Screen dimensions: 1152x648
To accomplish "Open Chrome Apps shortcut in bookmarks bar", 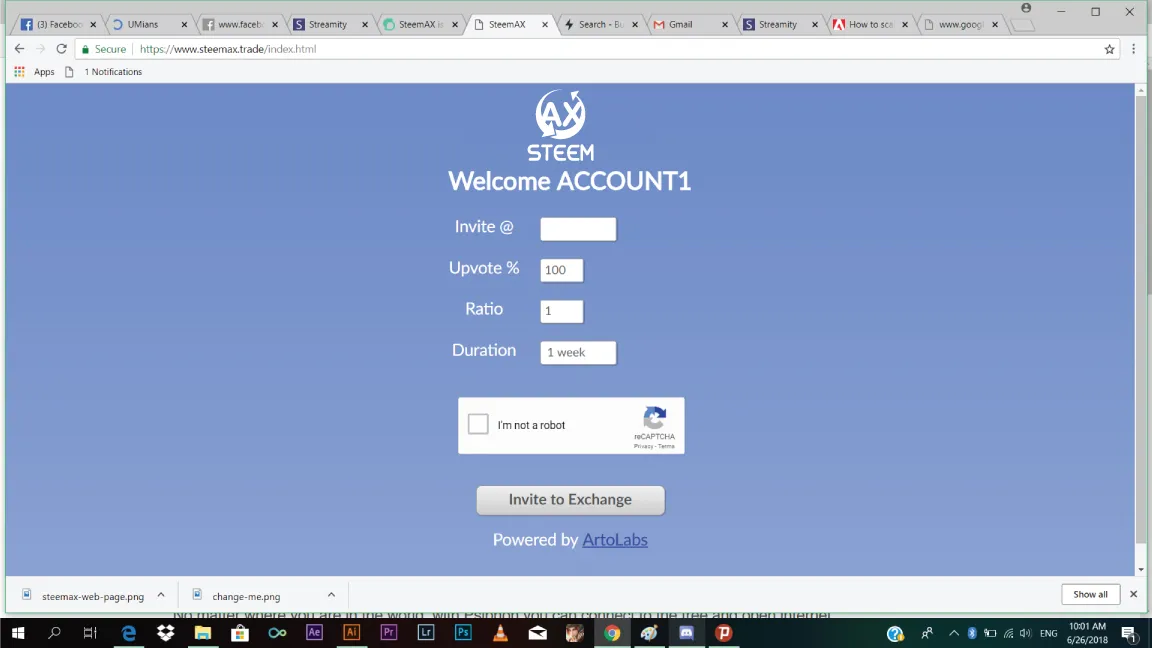I will click(x=35, y=72).
